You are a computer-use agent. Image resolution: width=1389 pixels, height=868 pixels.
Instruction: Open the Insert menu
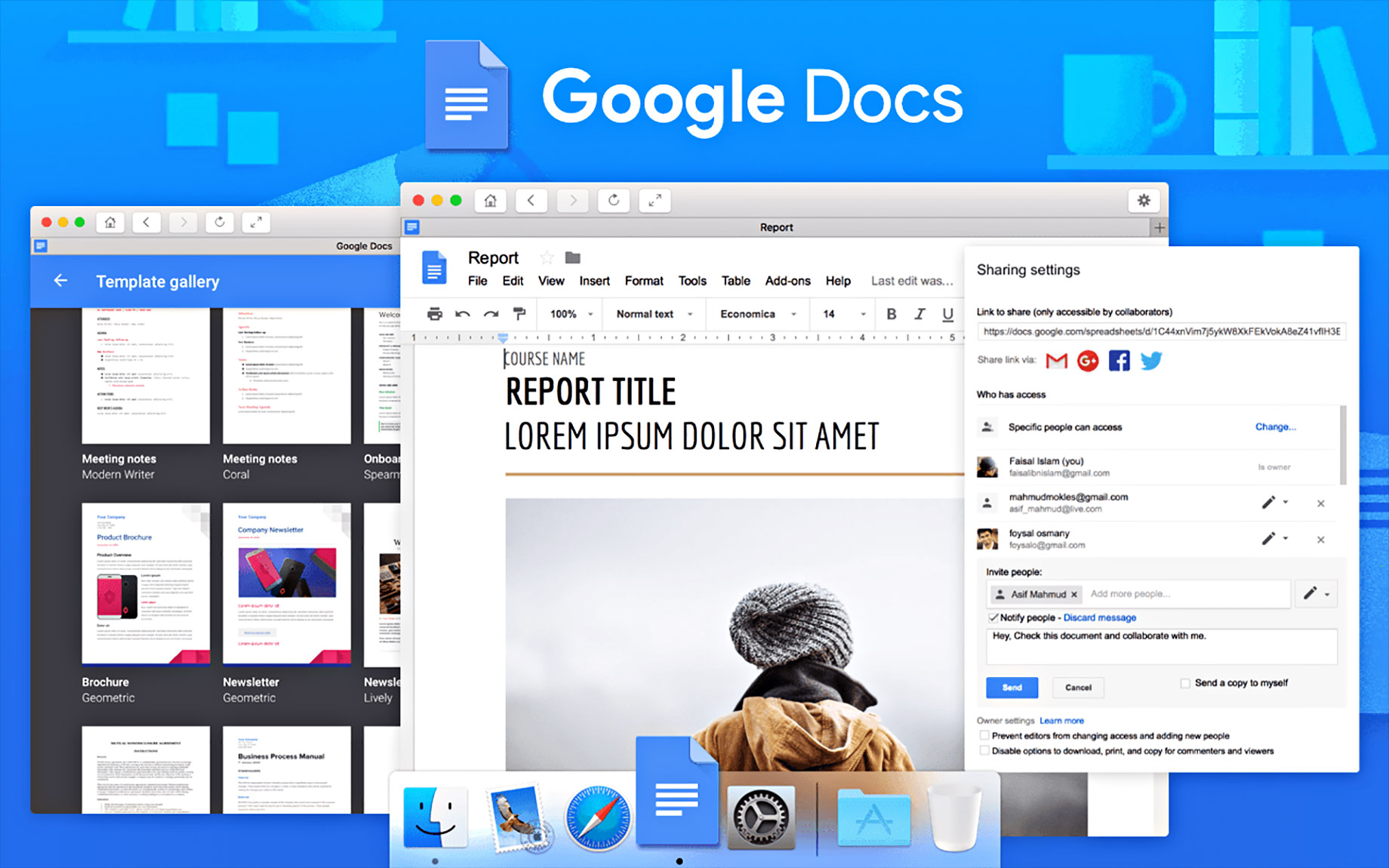click(x=594, y=281)
